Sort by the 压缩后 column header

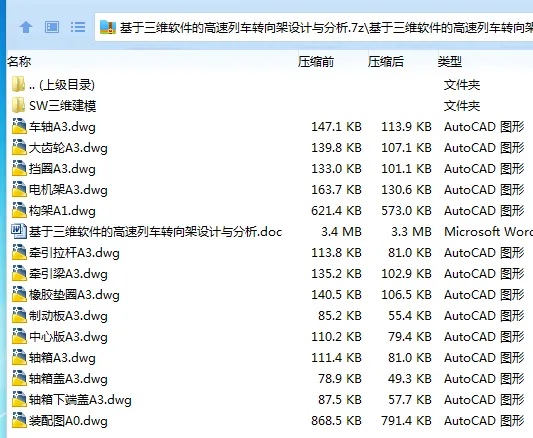[386, 62]
